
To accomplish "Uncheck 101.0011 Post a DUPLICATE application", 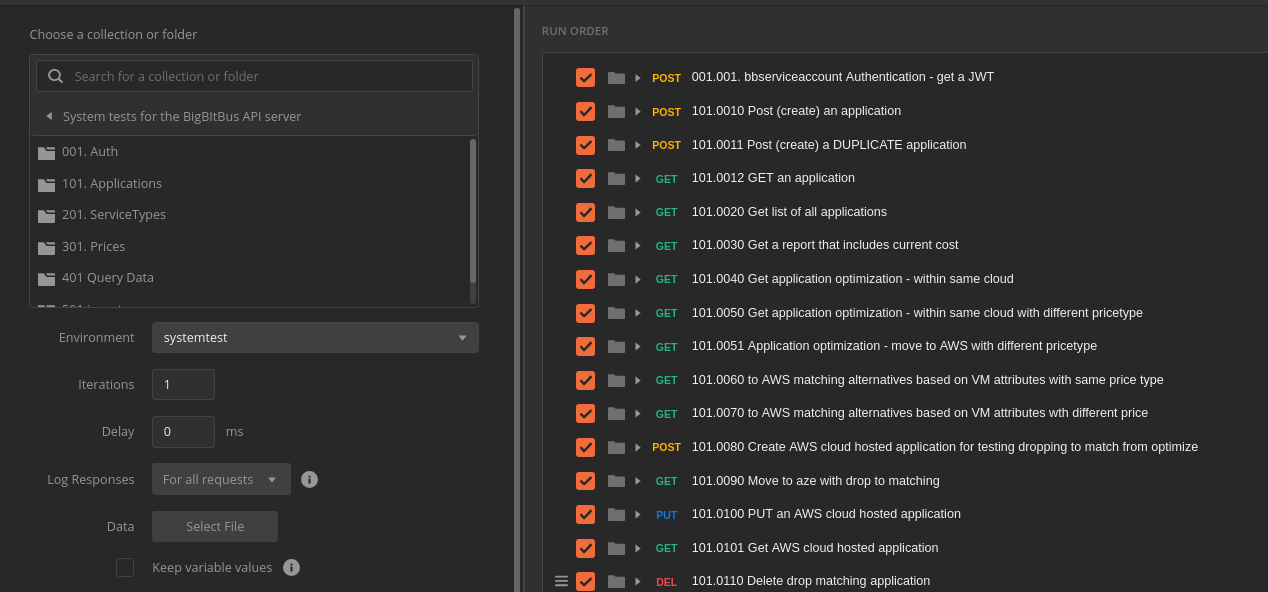I will 586,145.
